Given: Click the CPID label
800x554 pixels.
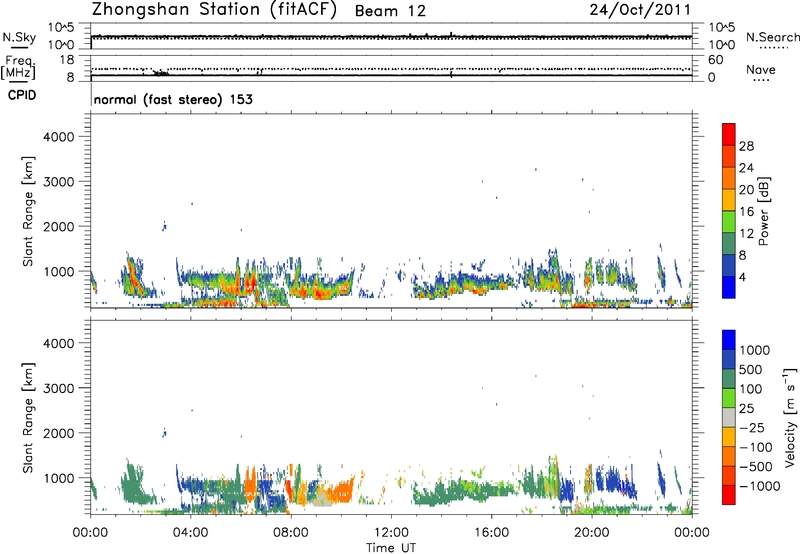Looking at the screenshot, I should [x=22, y=95].
